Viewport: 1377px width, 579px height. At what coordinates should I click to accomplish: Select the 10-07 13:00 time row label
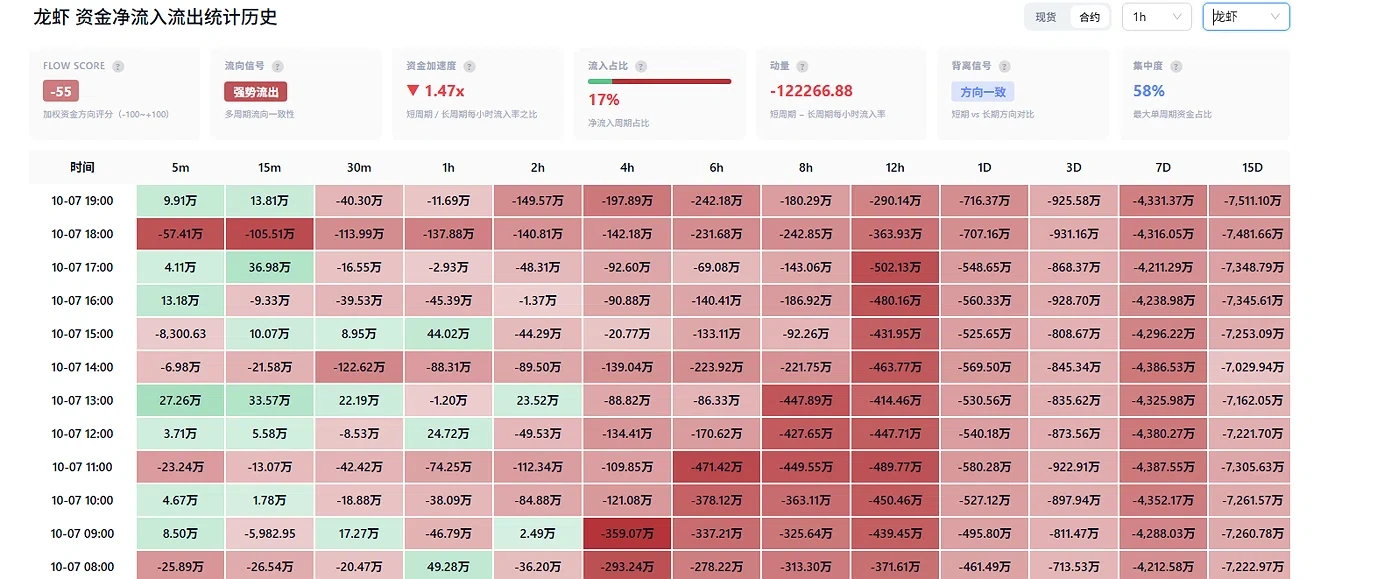pyautogui.click(x=83, y=401)
